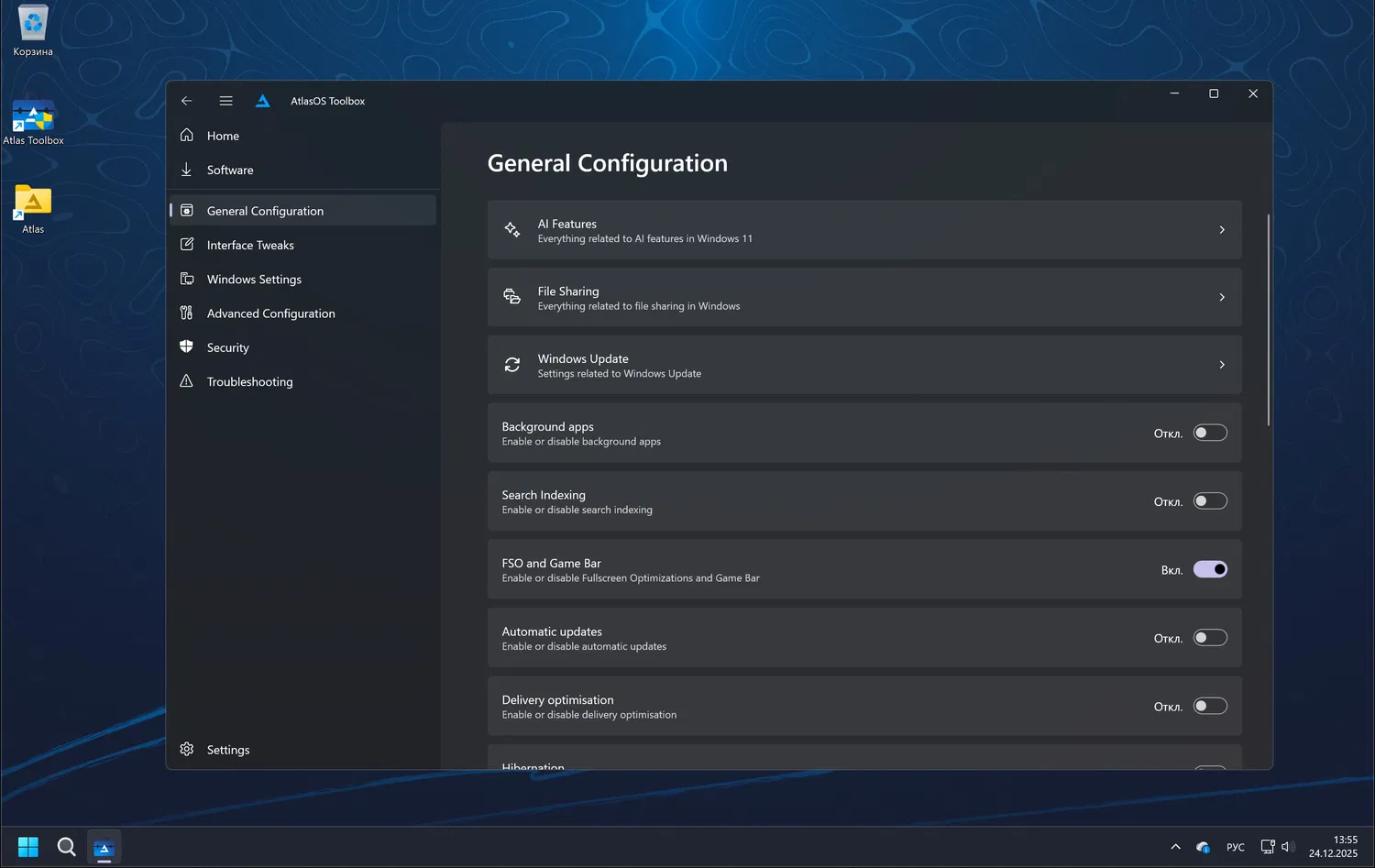Open the File Sharing chevron
Screen dimensions: 1375x868
coord(1222,297)
